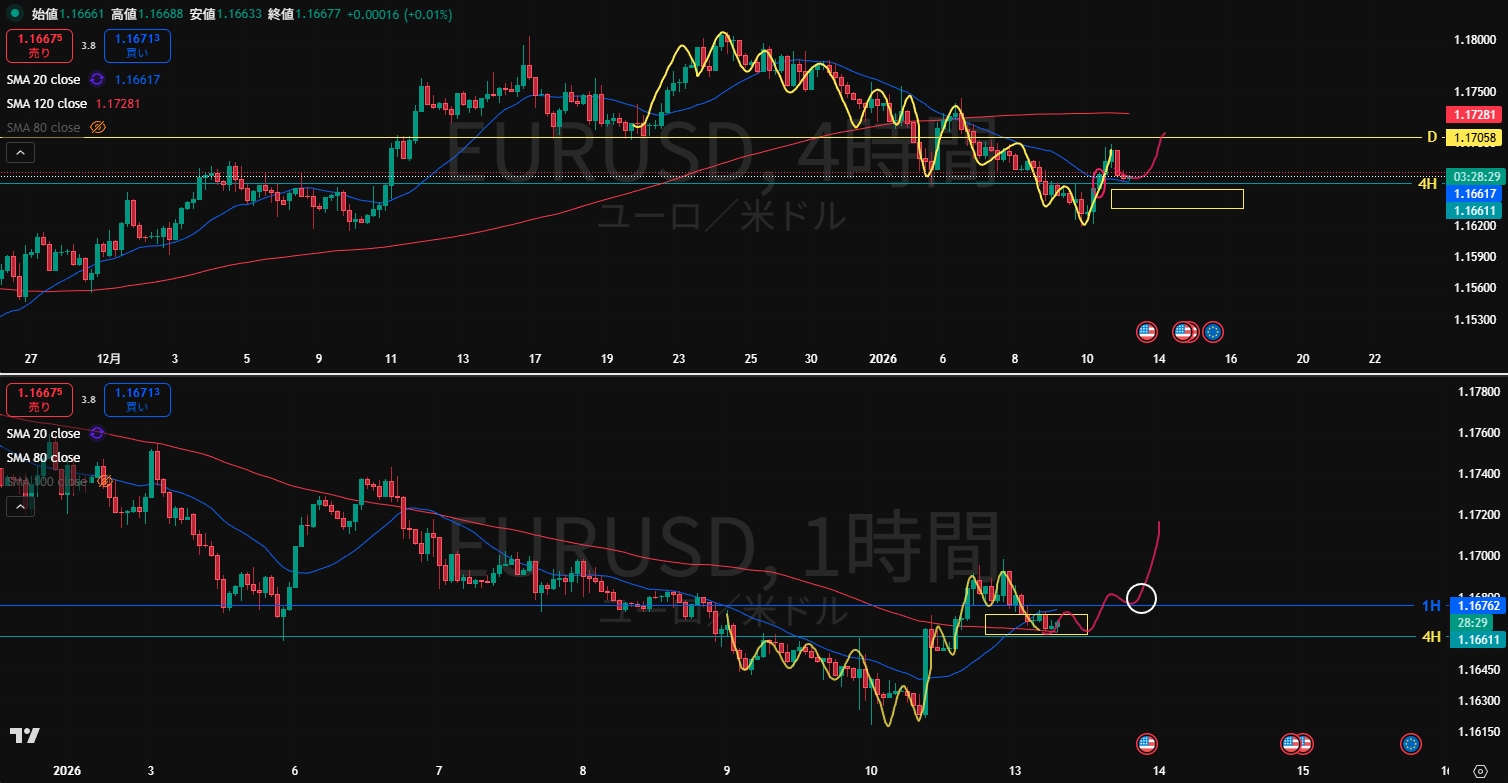Click the blue Buy (買い) button in 1-hour chart
Image resolution: width=1508 pixels, height=783 pixels.
(137, 400)
